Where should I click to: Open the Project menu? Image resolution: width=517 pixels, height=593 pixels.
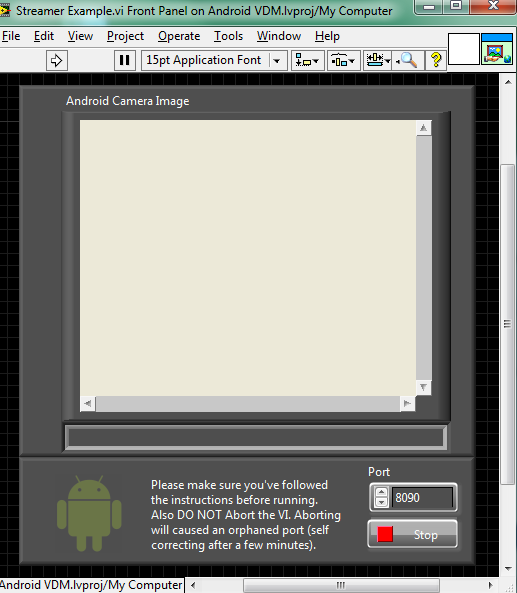click(125, 36)
